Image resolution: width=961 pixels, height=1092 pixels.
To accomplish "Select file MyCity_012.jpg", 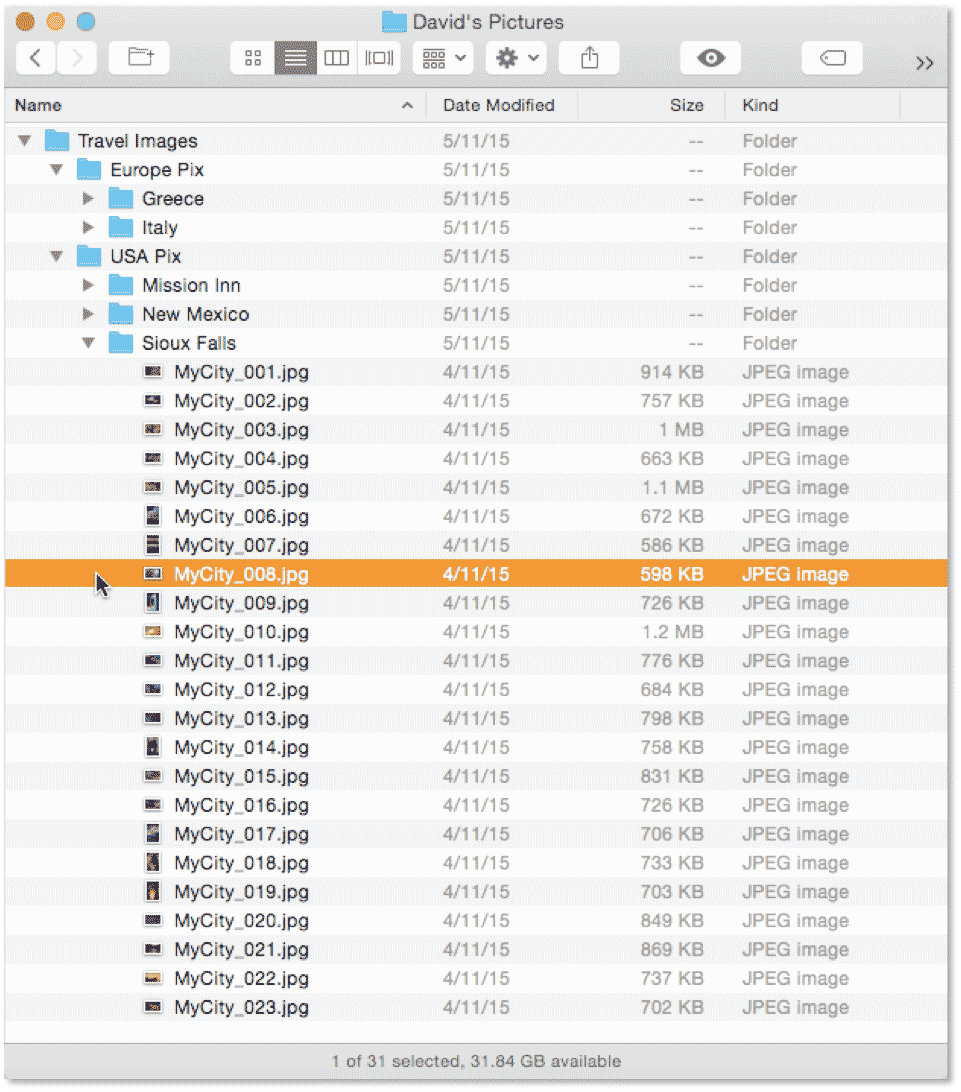I will coord(476,689).
